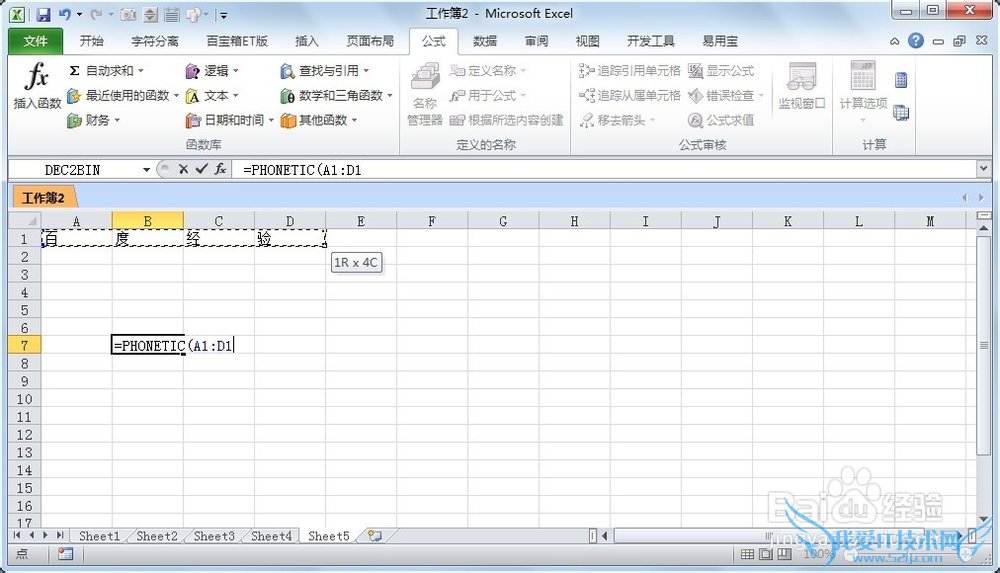This screenshot has width=1000, height=573.
Task: Switch to Sheet1 worksheet tab
Action: (99, 536)
